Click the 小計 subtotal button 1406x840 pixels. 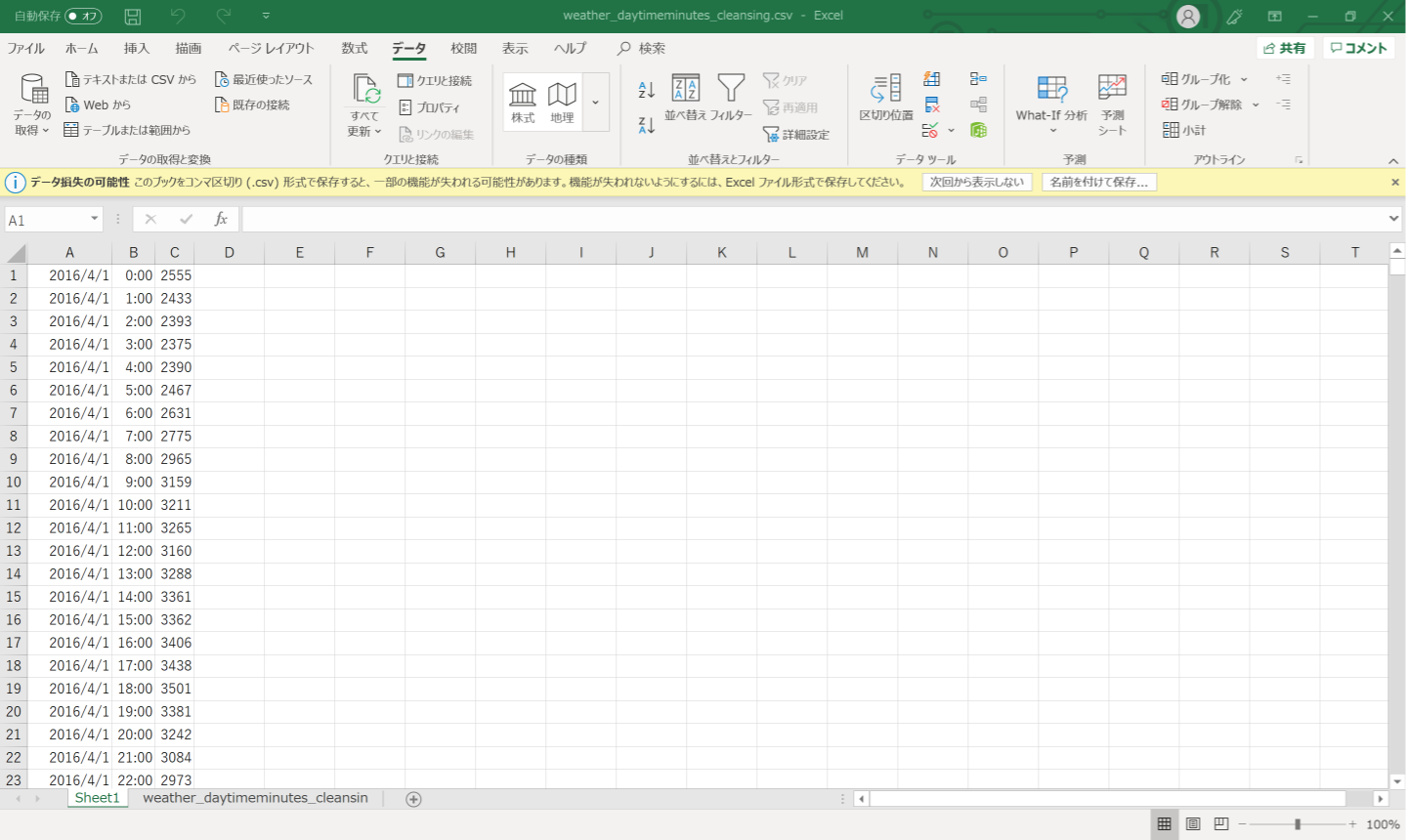[x=1184, y=130]
